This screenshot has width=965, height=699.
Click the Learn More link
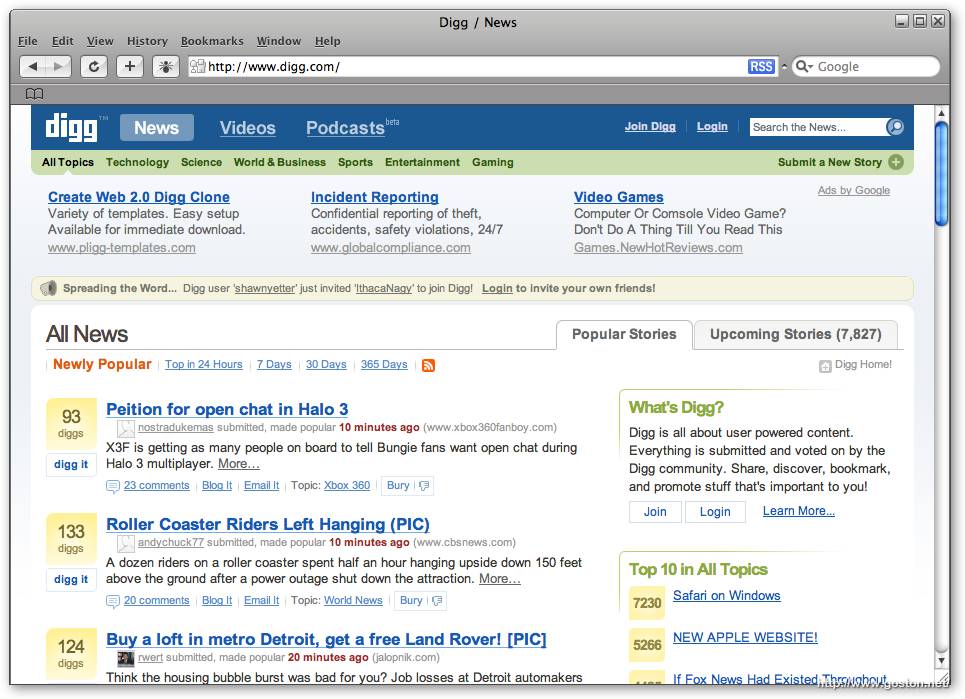798,511
